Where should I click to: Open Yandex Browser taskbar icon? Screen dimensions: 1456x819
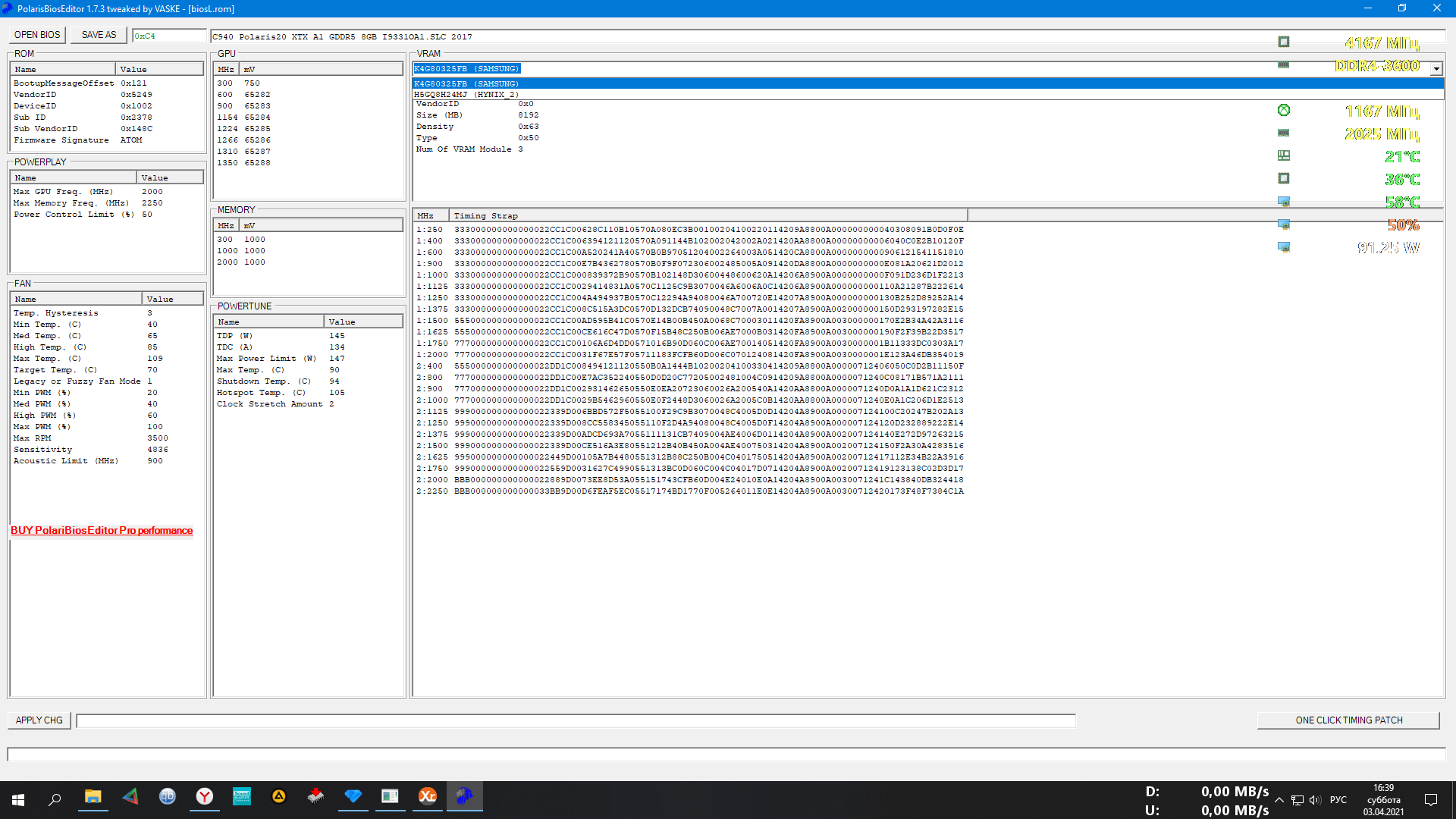[x=205, y=797]
